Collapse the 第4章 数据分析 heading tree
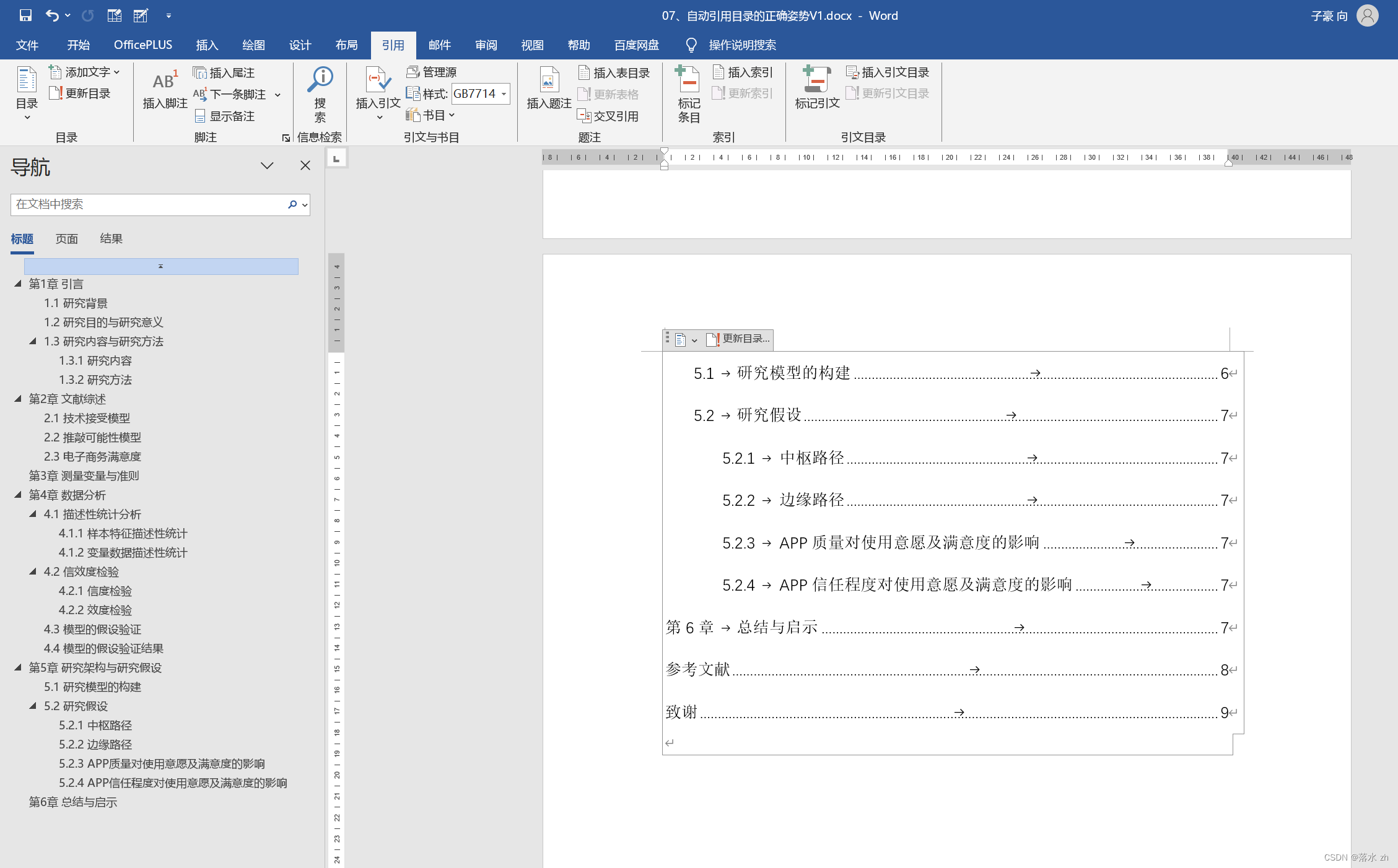This screenshot has width=1398, height=868. pos(18,495)
